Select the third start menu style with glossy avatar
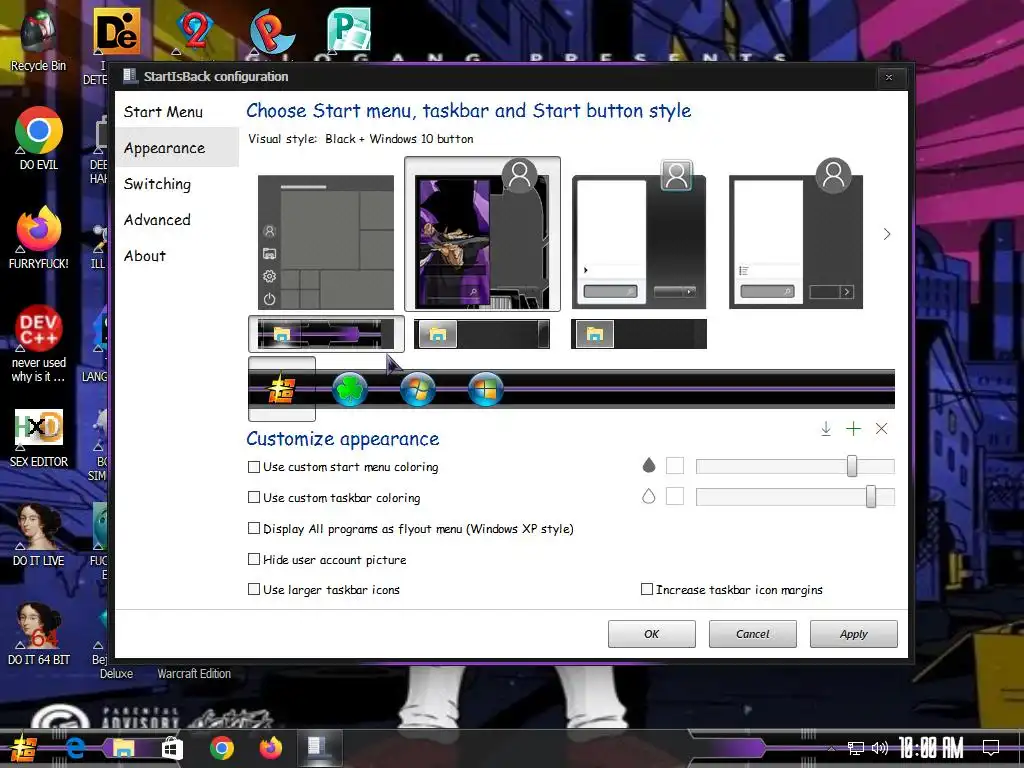The width and height of the screenshot is (1024, 768). click(639, 234)
